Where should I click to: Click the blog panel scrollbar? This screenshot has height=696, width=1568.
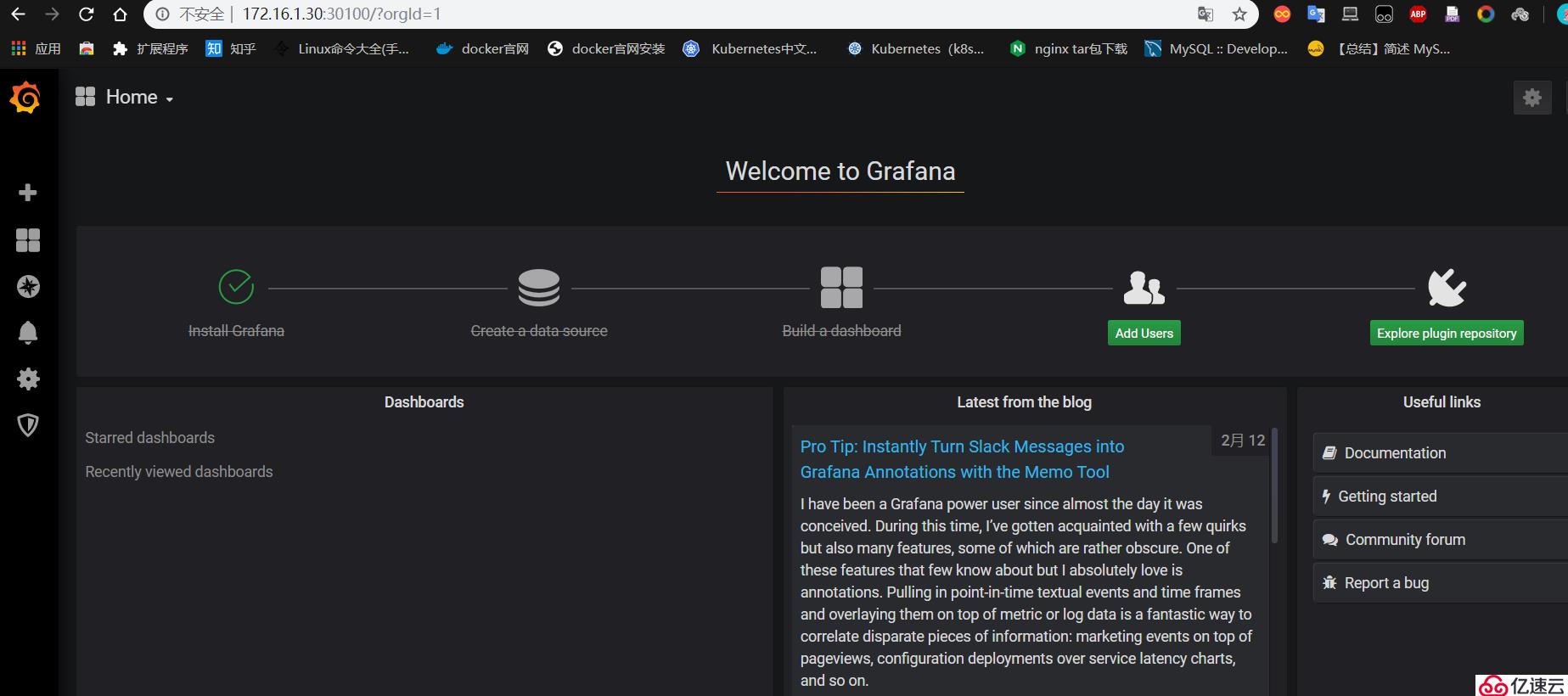[x=1274, y=486]
